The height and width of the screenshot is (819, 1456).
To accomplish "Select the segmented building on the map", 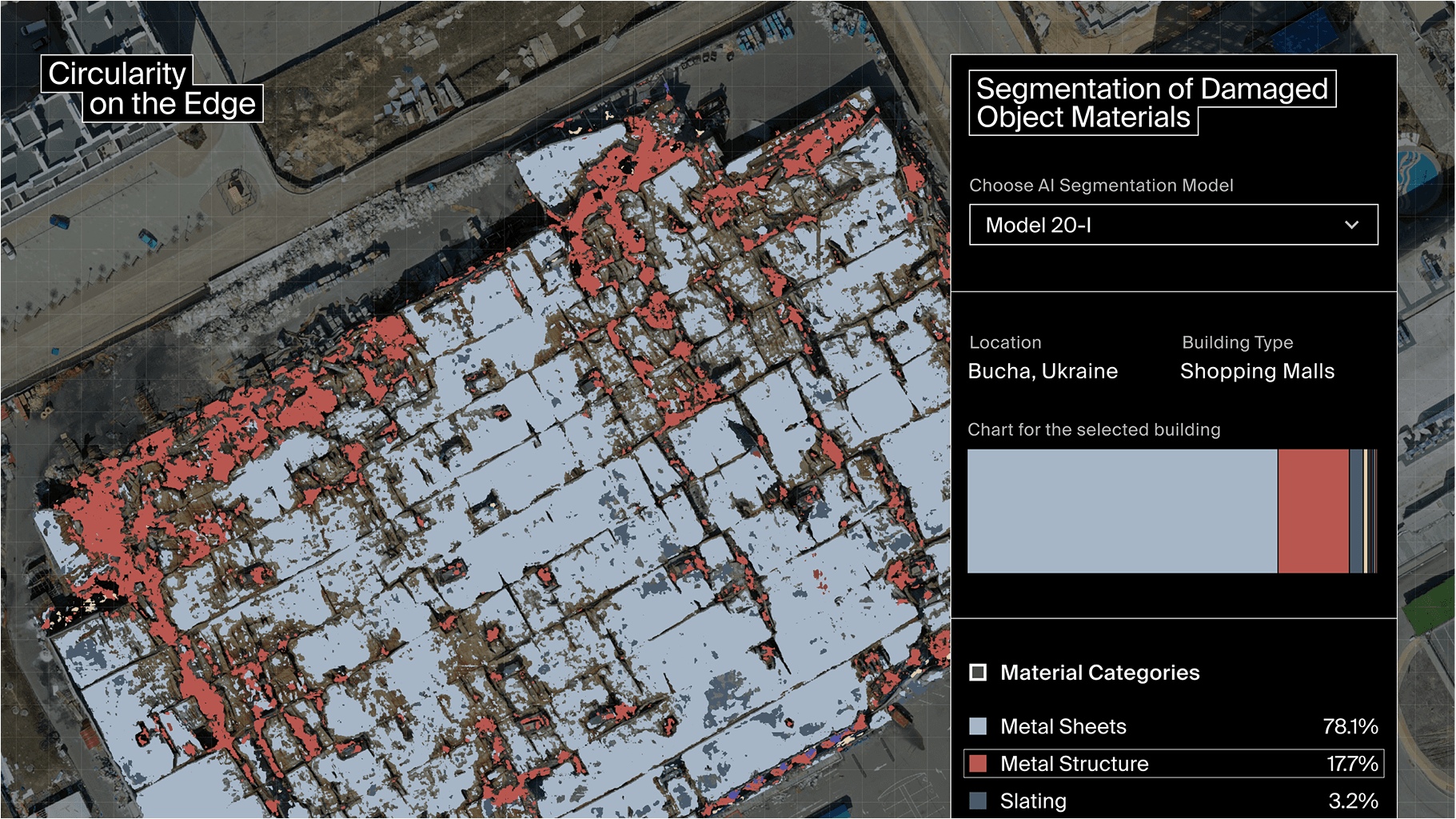I will coord(480,440).
